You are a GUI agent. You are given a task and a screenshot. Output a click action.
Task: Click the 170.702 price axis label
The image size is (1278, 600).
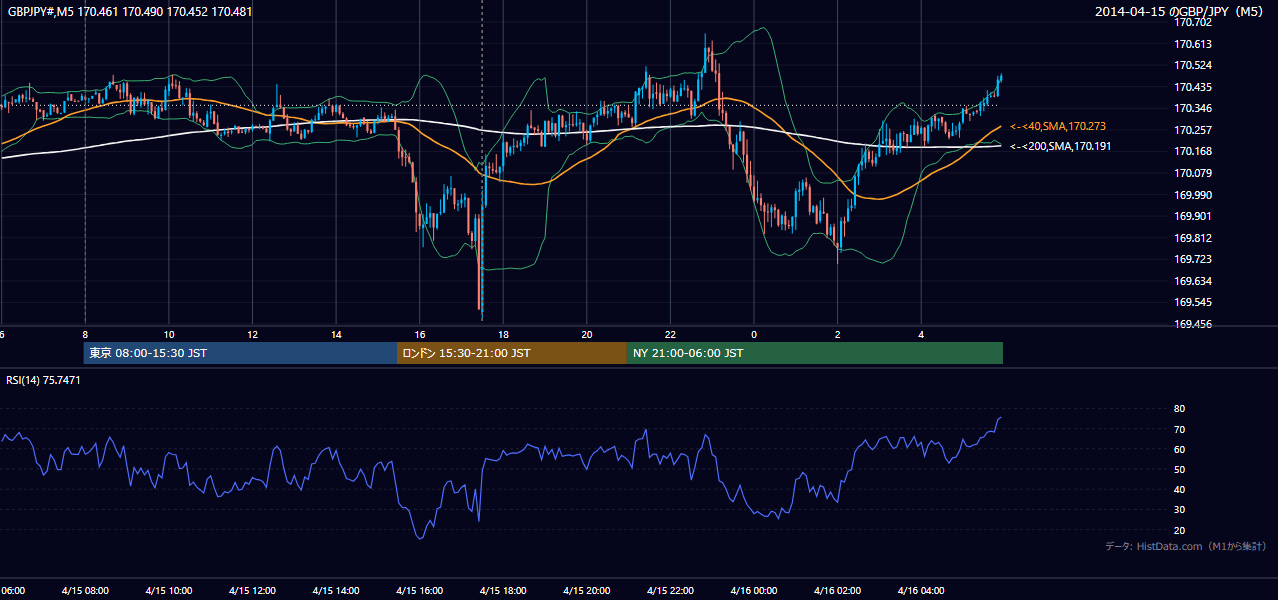click(1194, 22)
